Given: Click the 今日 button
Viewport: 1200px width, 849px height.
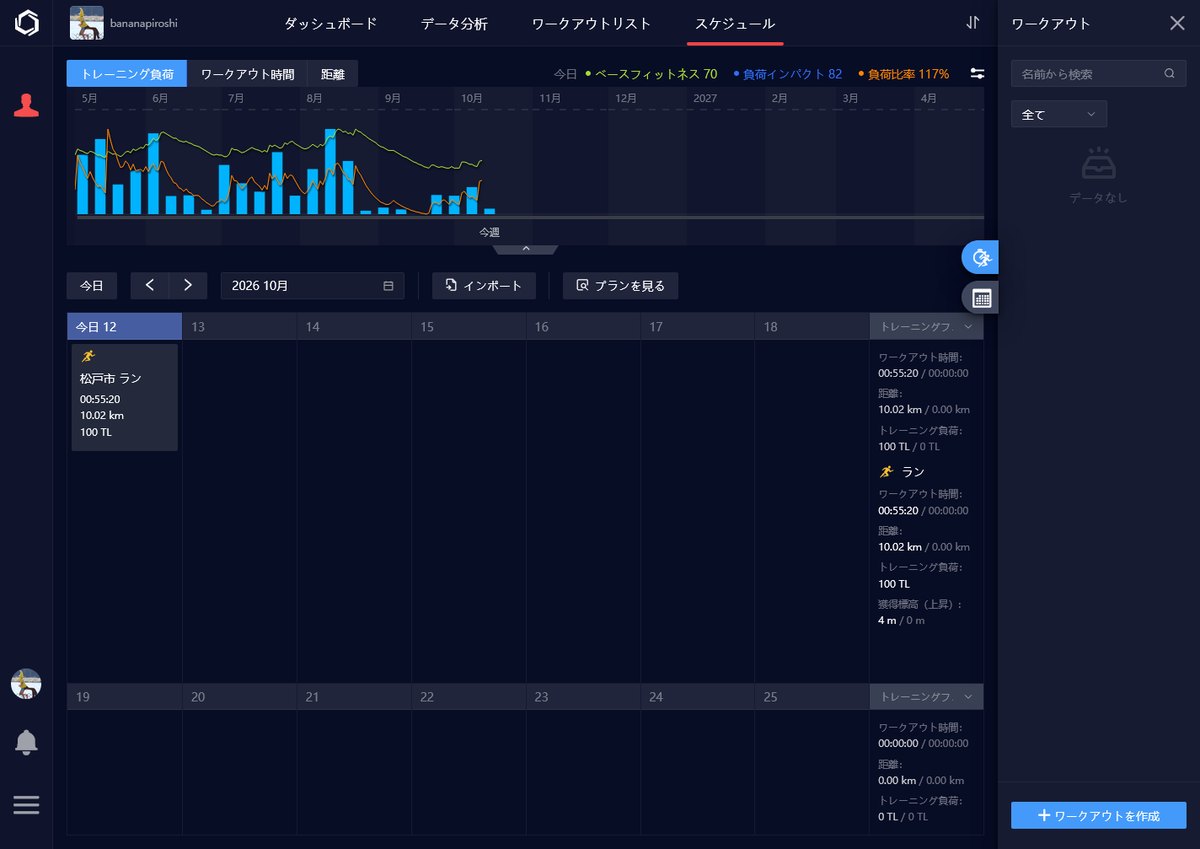Looking at the screenshot, I should pyautogui.click(x=92, y=285).
